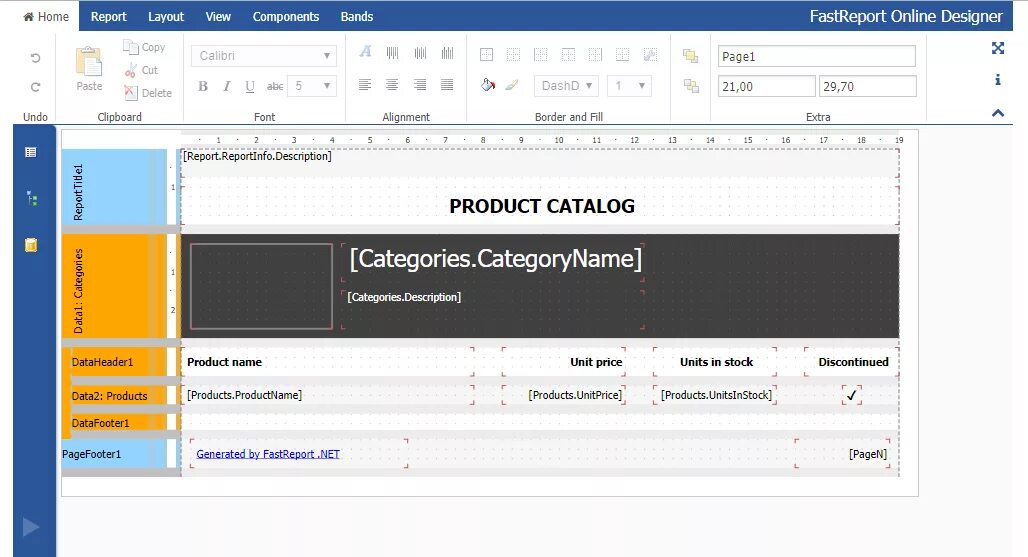This screenshot has width=1028, height=557.
Task: Click the Undo arrow icon
Action: [35, 58]
